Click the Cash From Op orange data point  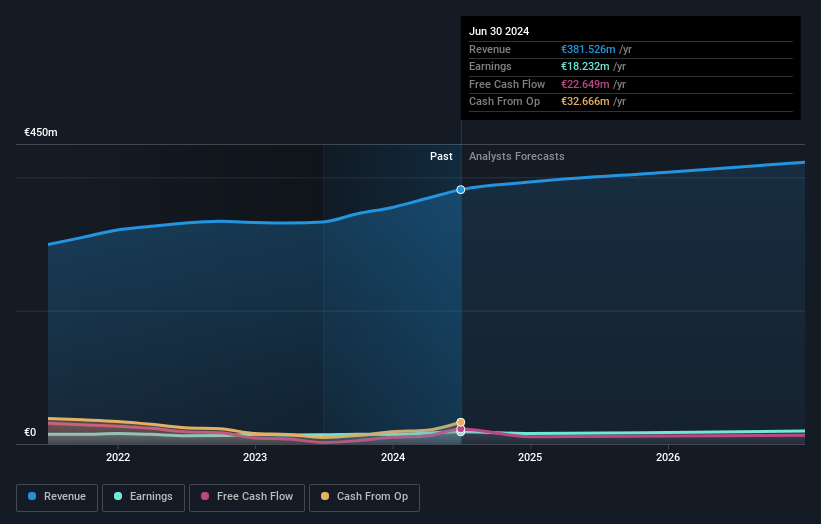pos(460,422)
